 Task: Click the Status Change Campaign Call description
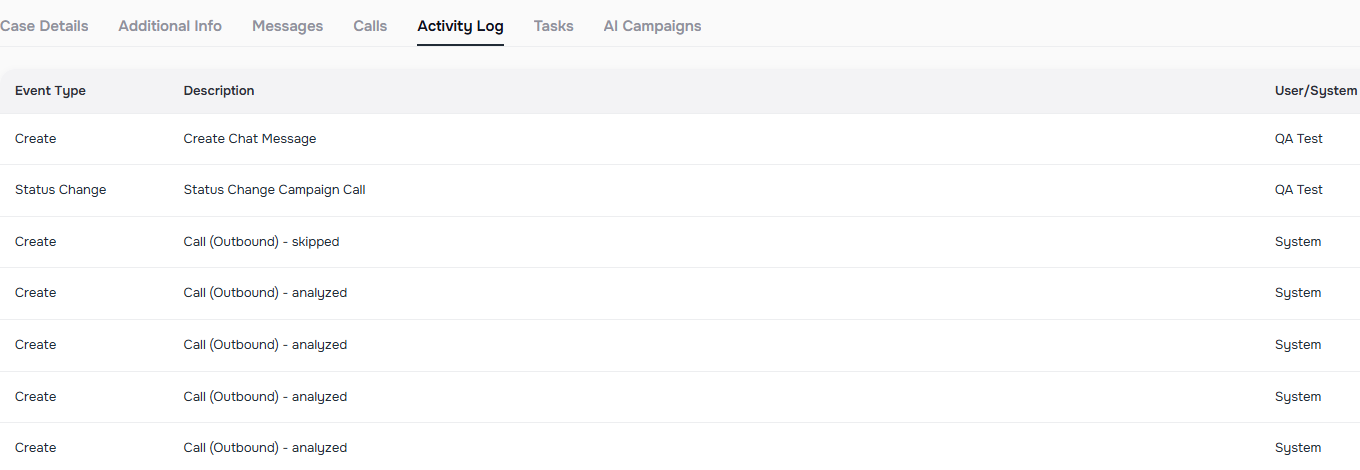274,190
